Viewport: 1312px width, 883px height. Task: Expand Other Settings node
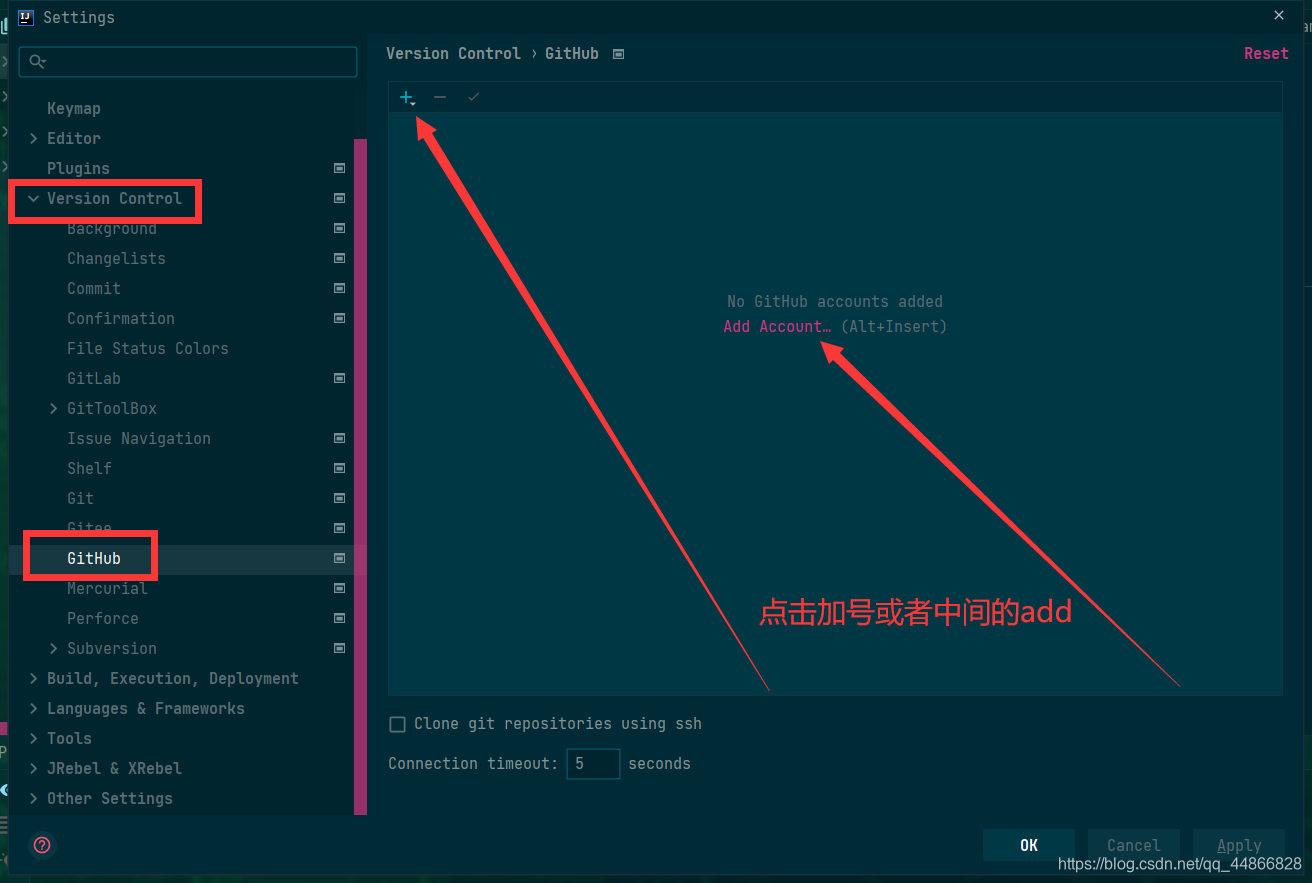34,798
